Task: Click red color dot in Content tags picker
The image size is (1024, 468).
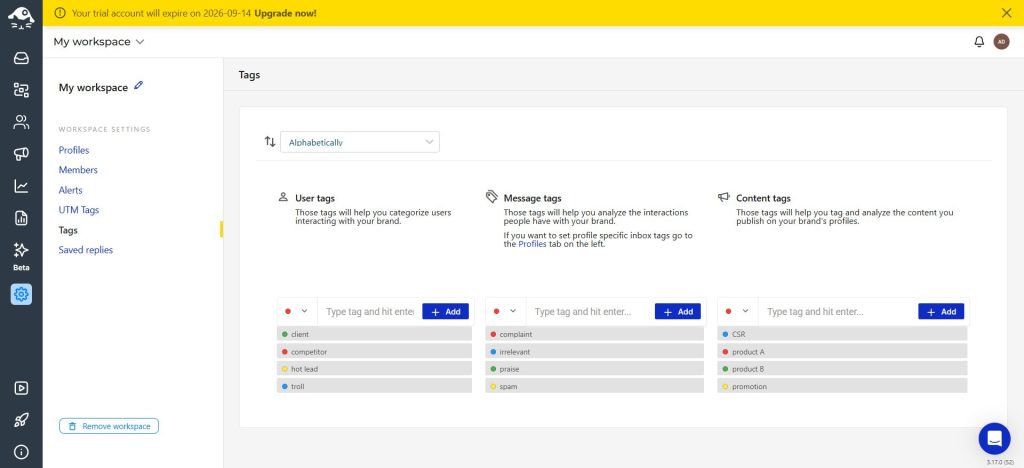Action: click(728, 311)
